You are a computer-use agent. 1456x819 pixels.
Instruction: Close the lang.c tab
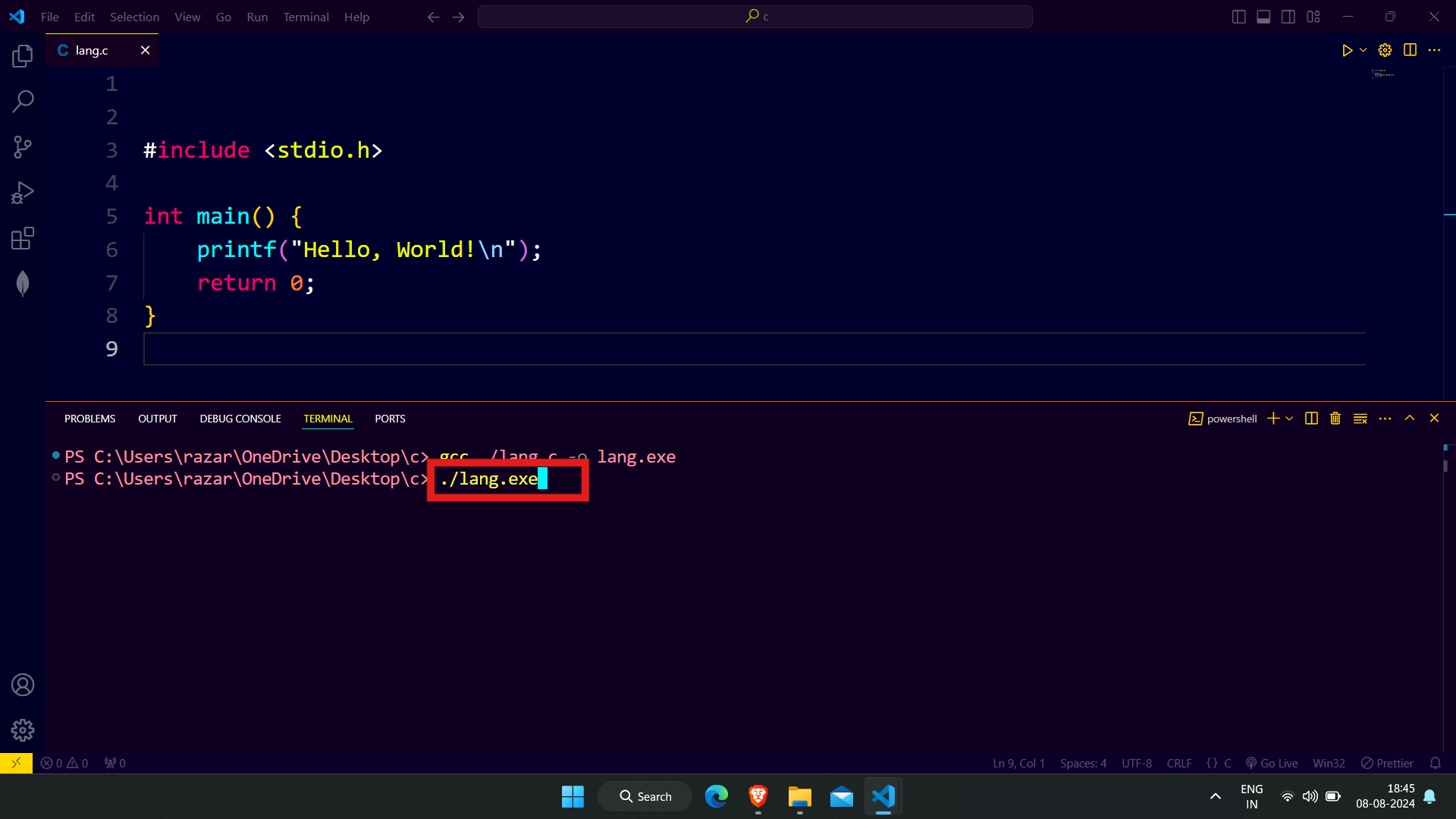[x=145, y=50]
